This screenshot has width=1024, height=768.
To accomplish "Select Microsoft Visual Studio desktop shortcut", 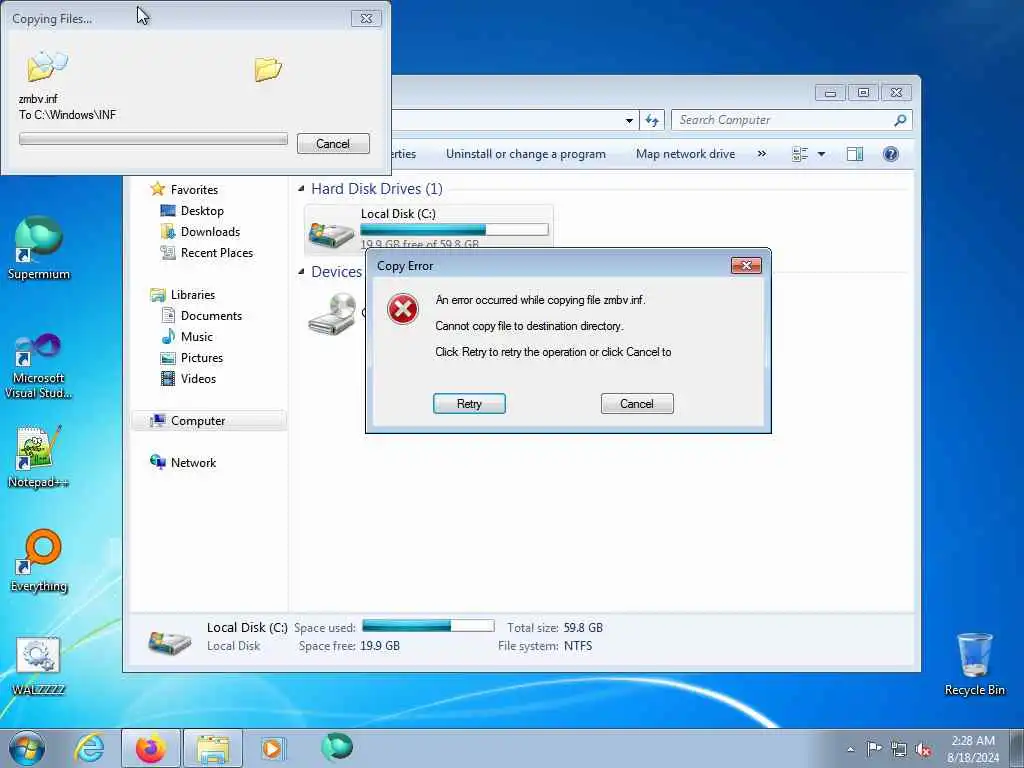I will point(39,366).
